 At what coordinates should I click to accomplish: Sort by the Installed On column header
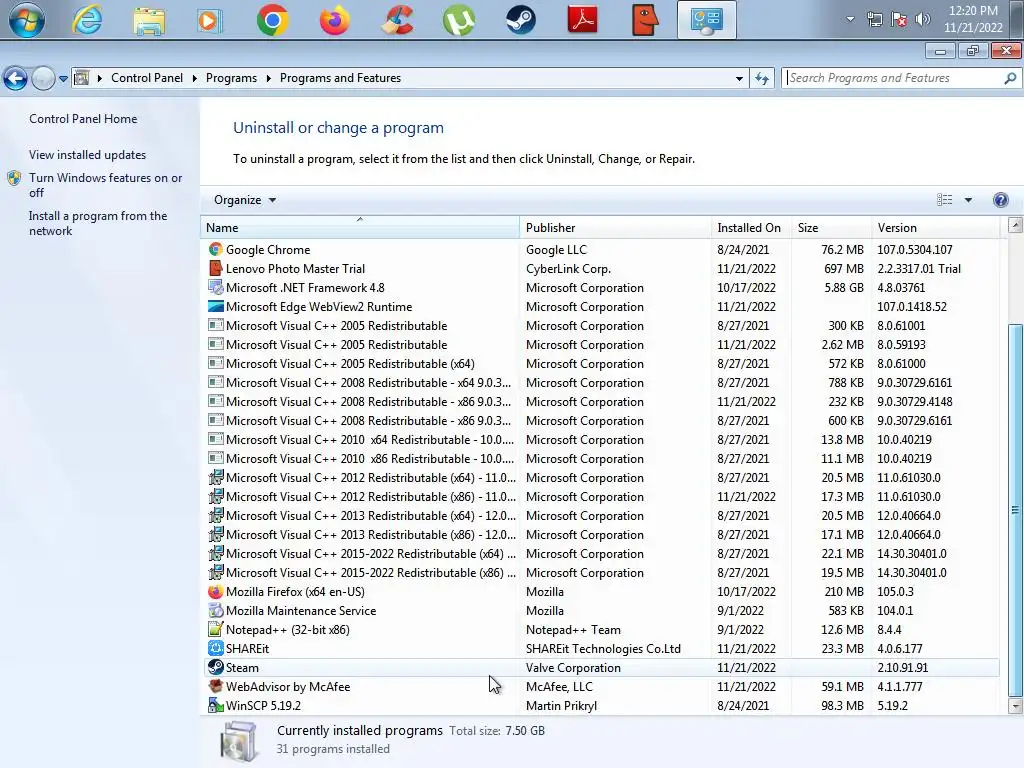751,227
